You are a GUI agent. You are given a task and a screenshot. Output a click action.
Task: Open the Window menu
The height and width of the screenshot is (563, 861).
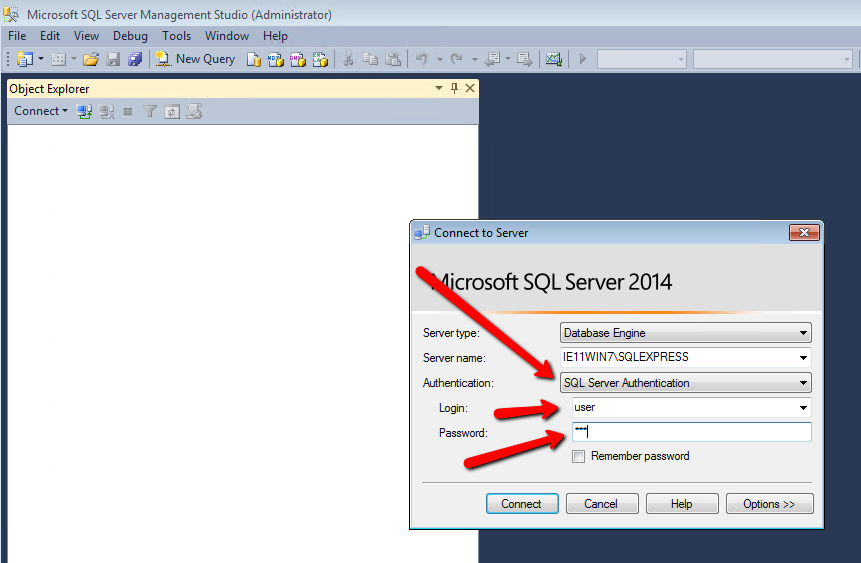click(227, 36)
